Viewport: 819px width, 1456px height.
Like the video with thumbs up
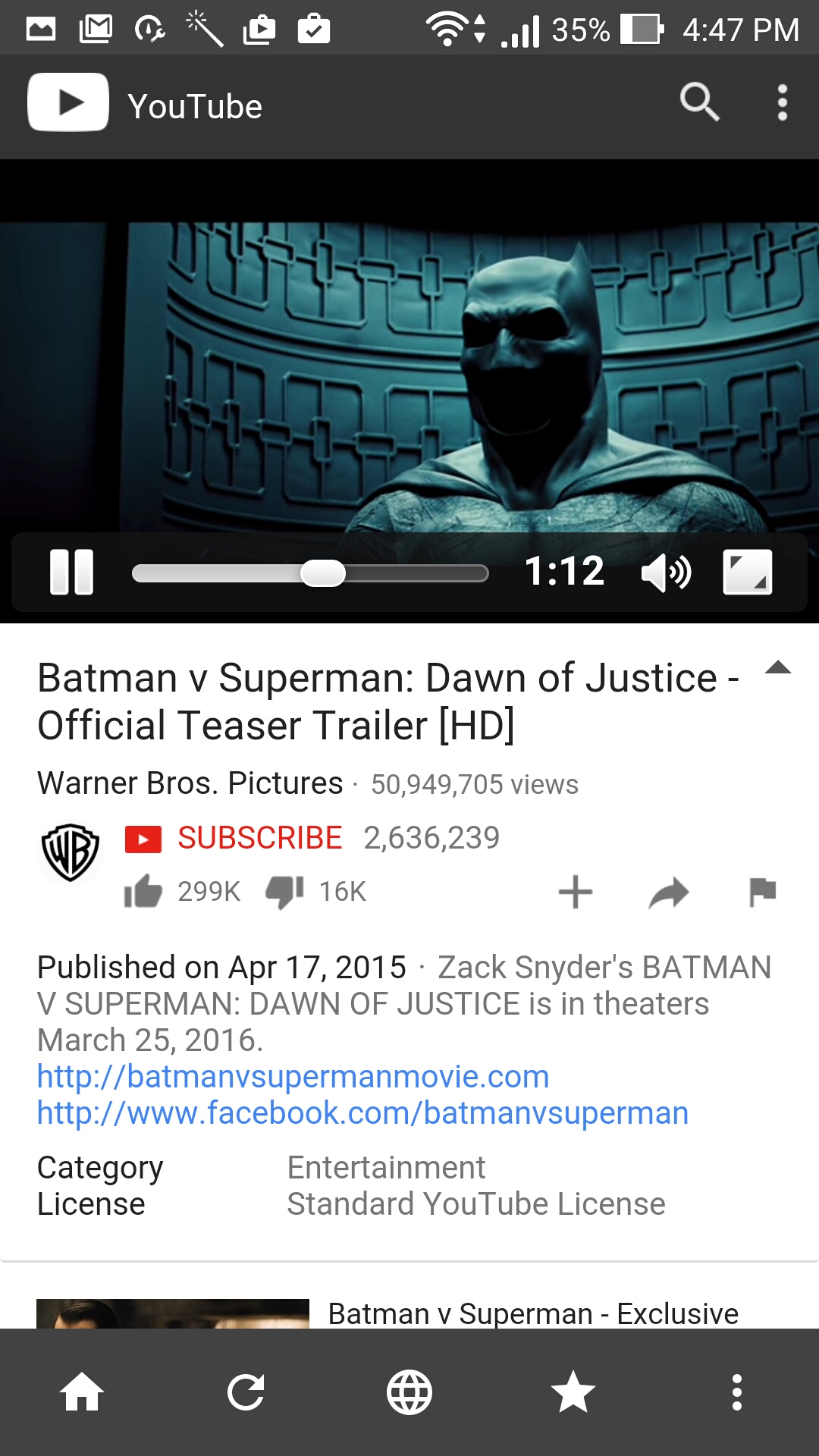[x=143, y=891]
